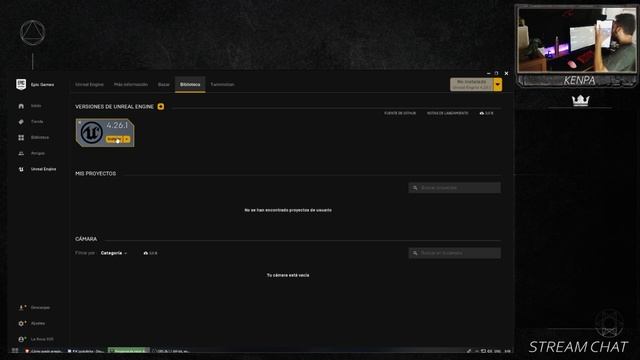The image size is (640, 360).
Task: Select the Unreal Engine sidebar icon
Action: pyautogui.click(x=21, y=169)
